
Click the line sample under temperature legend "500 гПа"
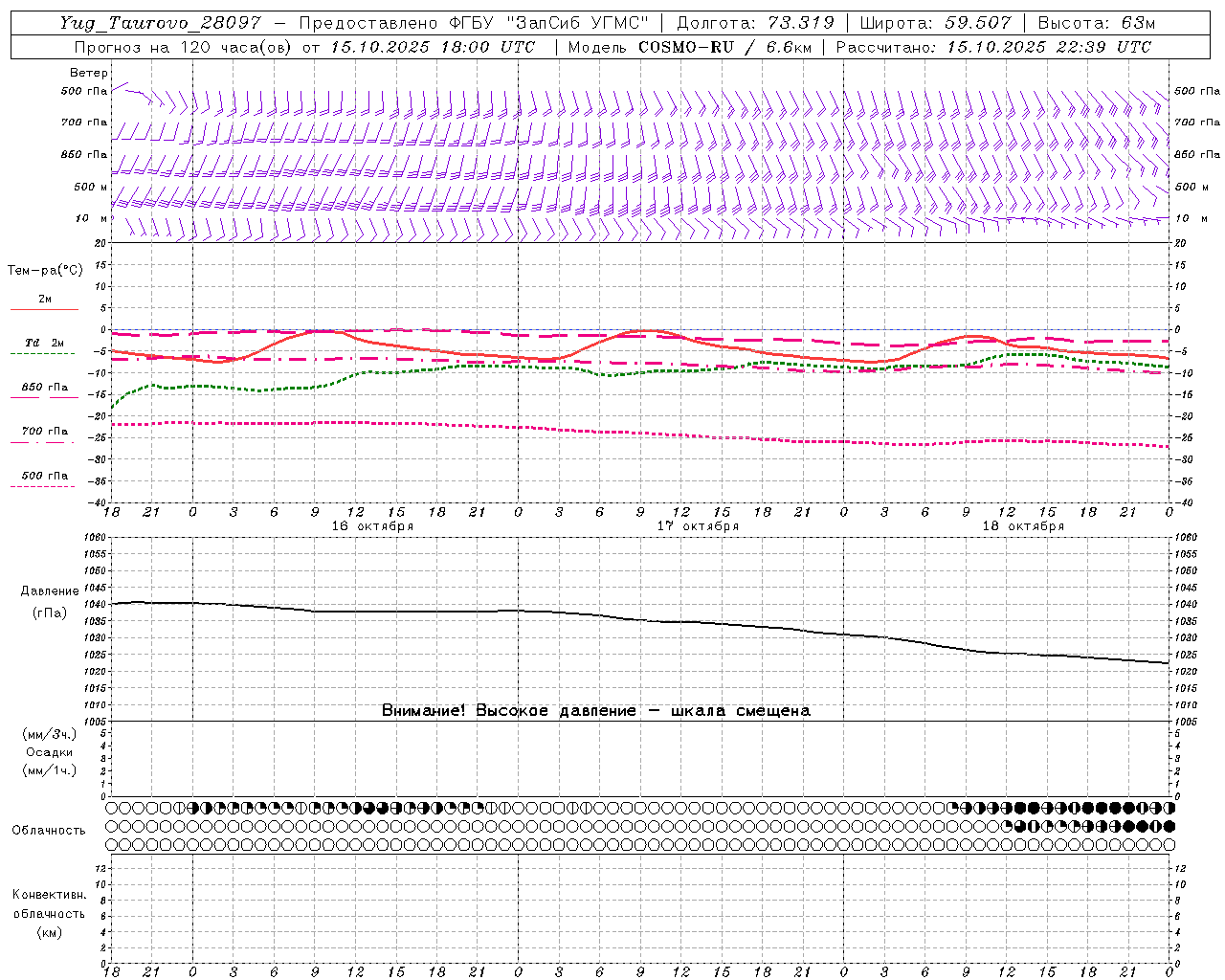pos(42,487)
